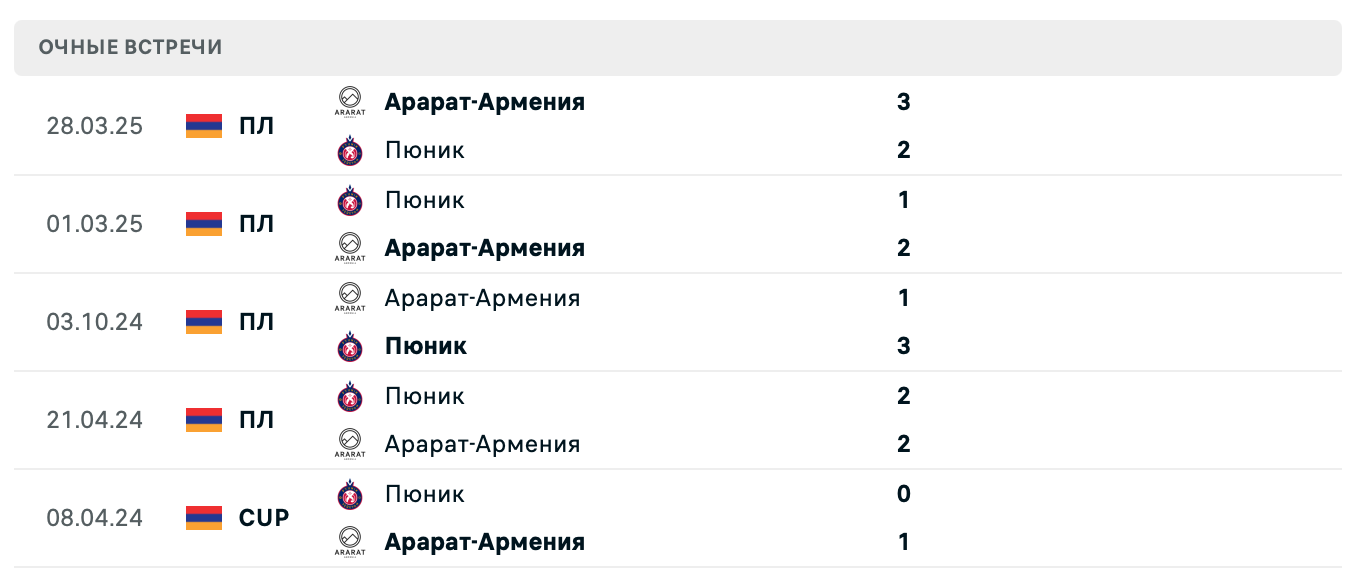1356x586 pixels.
Task: Open the Ararat-Armenia logo in the 01.03.25 match
Action: point(348,248)
